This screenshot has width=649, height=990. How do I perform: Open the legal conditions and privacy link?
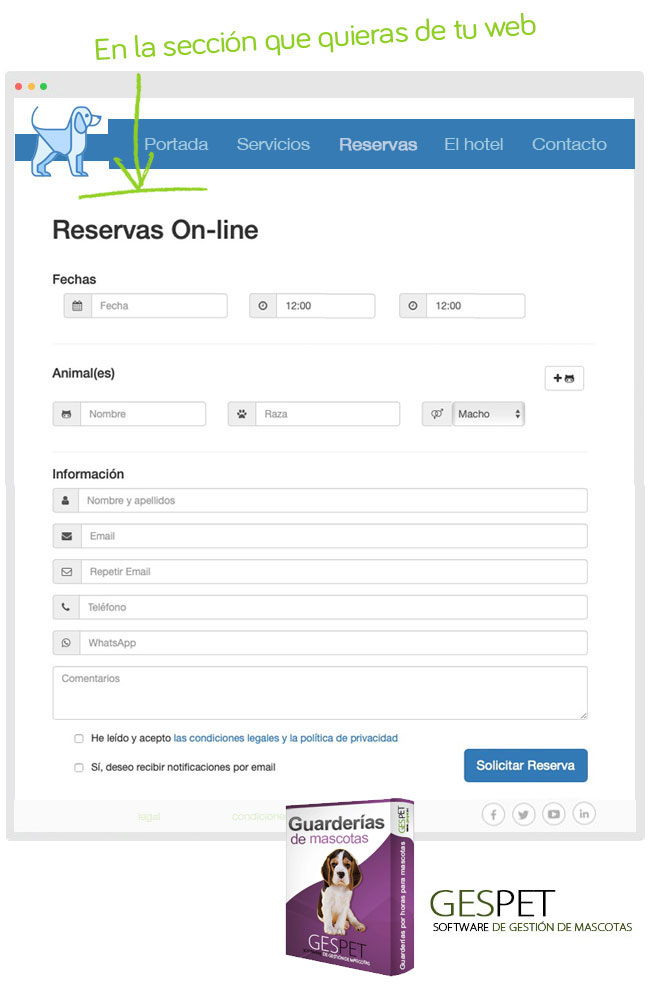click(285, 738)
